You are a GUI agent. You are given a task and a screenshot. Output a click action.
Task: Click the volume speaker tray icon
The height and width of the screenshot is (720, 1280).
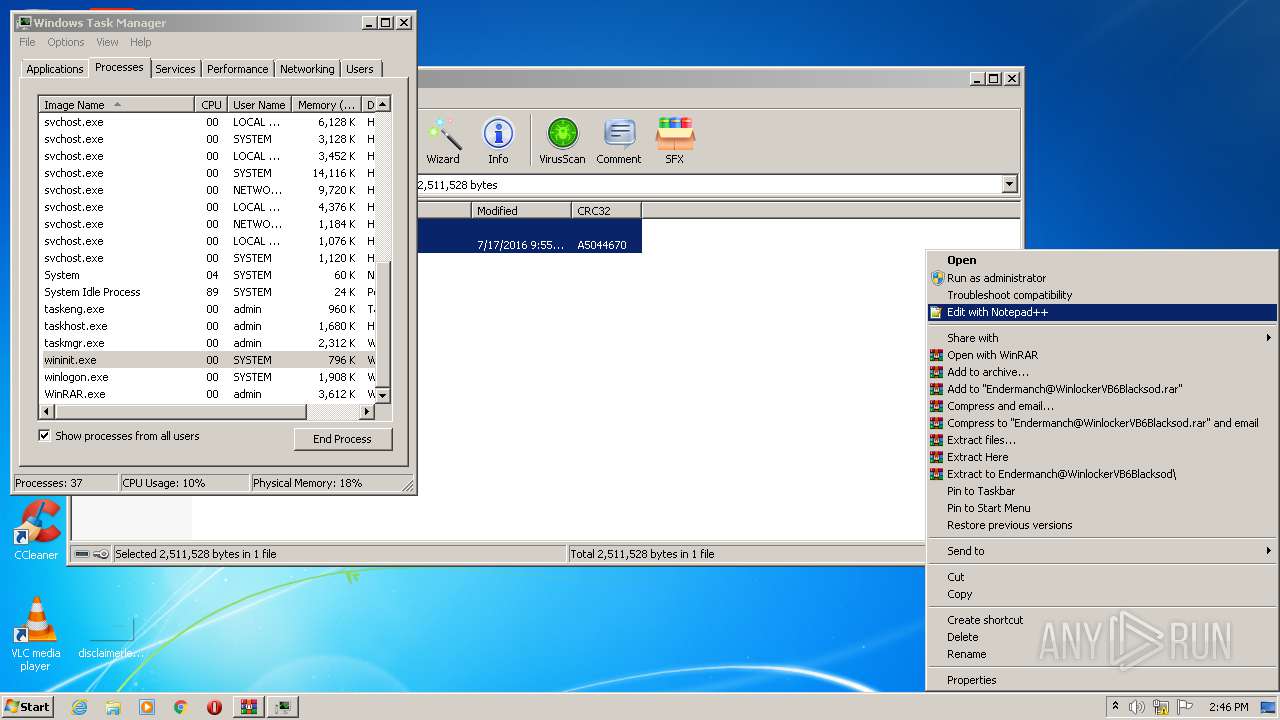(x=1137, y=707)
